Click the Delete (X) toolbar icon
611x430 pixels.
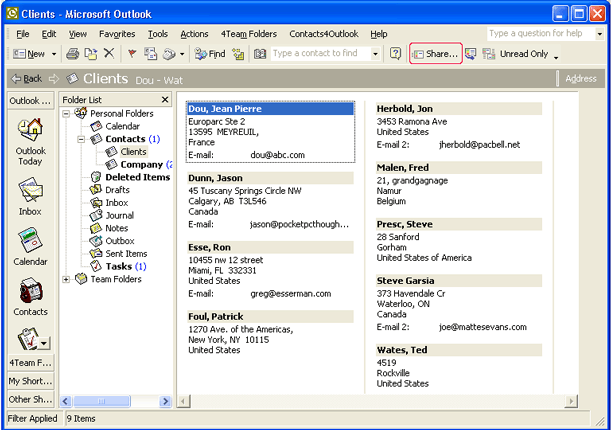coord(108,54)
